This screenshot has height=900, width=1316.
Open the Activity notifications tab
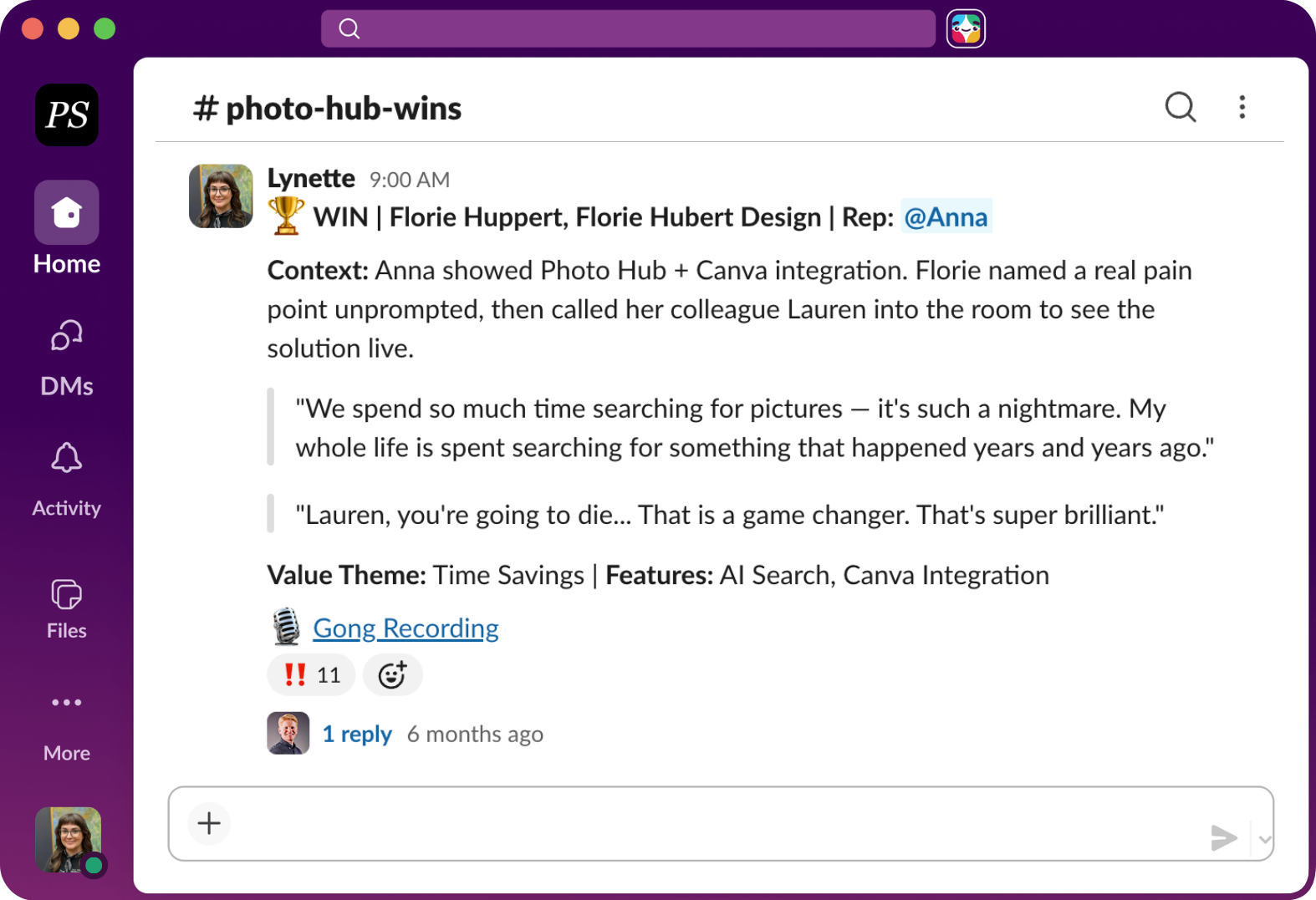(x=67, y=480)
